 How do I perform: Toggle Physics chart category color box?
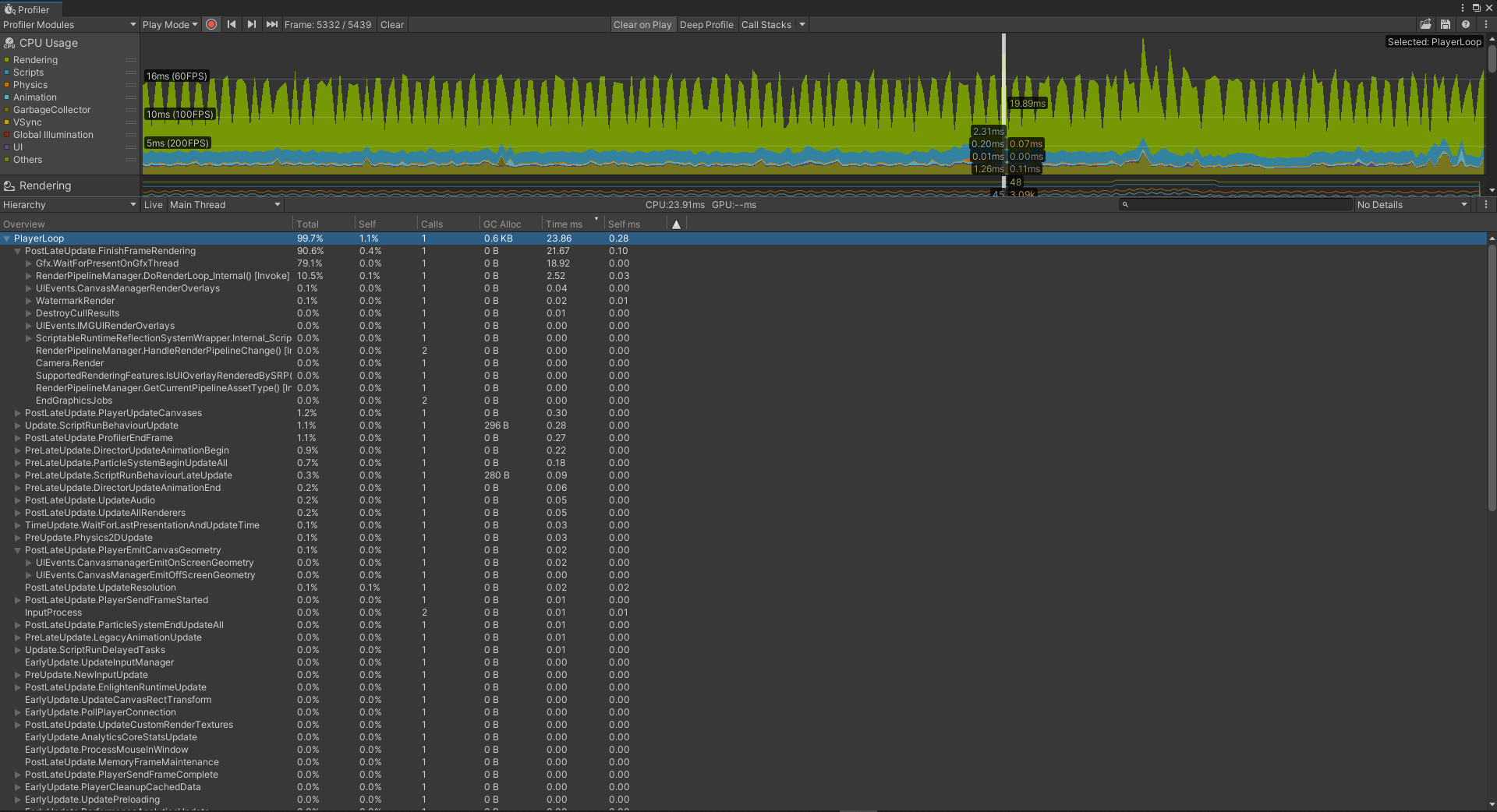tap(7, 85)
